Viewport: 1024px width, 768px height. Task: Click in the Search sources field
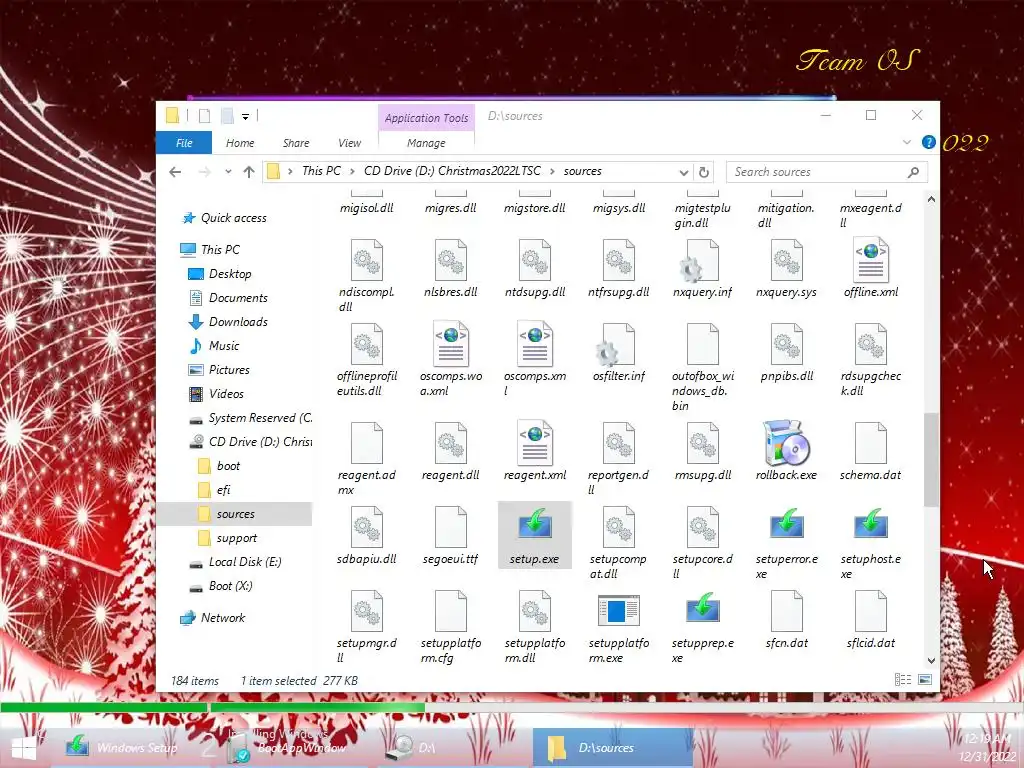click(x=827, y=172)
